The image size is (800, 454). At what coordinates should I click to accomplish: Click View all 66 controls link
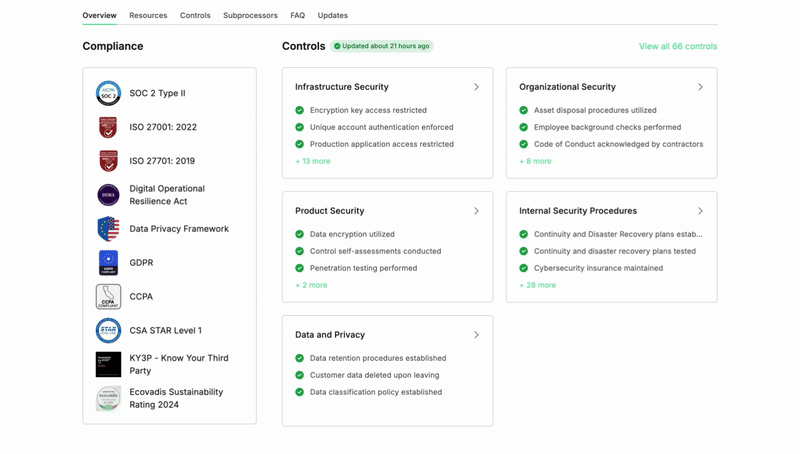click(x=677, y=46)
